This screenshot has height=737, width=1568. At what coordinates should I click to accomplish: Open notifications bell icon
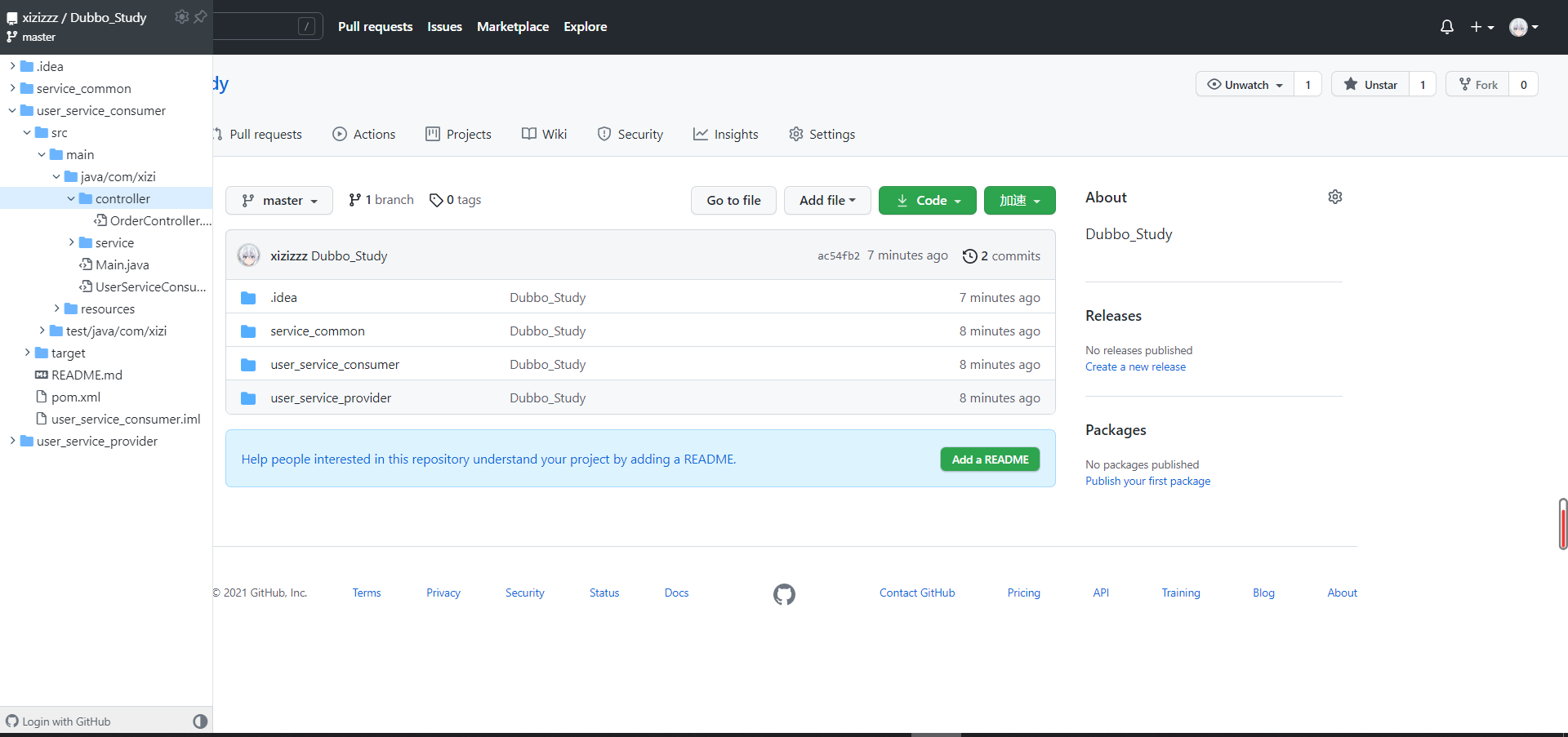[1447, 27]
